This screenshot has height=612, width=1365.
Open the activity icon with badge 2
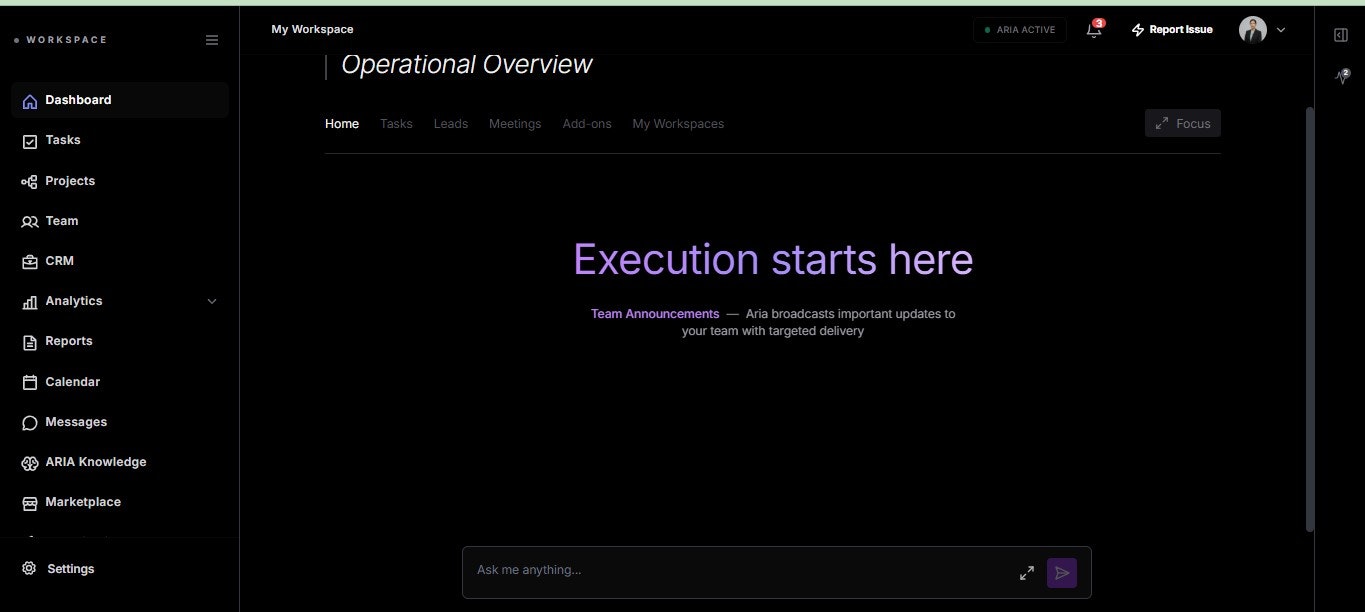pos(1341,76)
